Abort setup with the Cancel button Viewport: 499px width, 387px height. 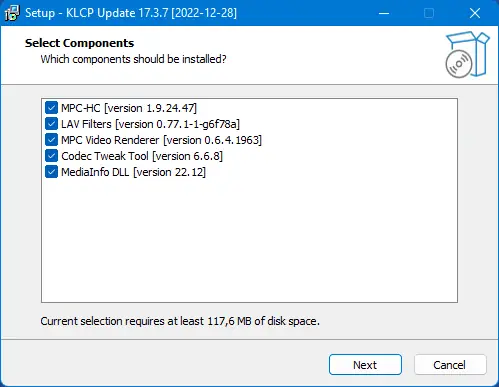pyautogui.click(x=450, y=365)
